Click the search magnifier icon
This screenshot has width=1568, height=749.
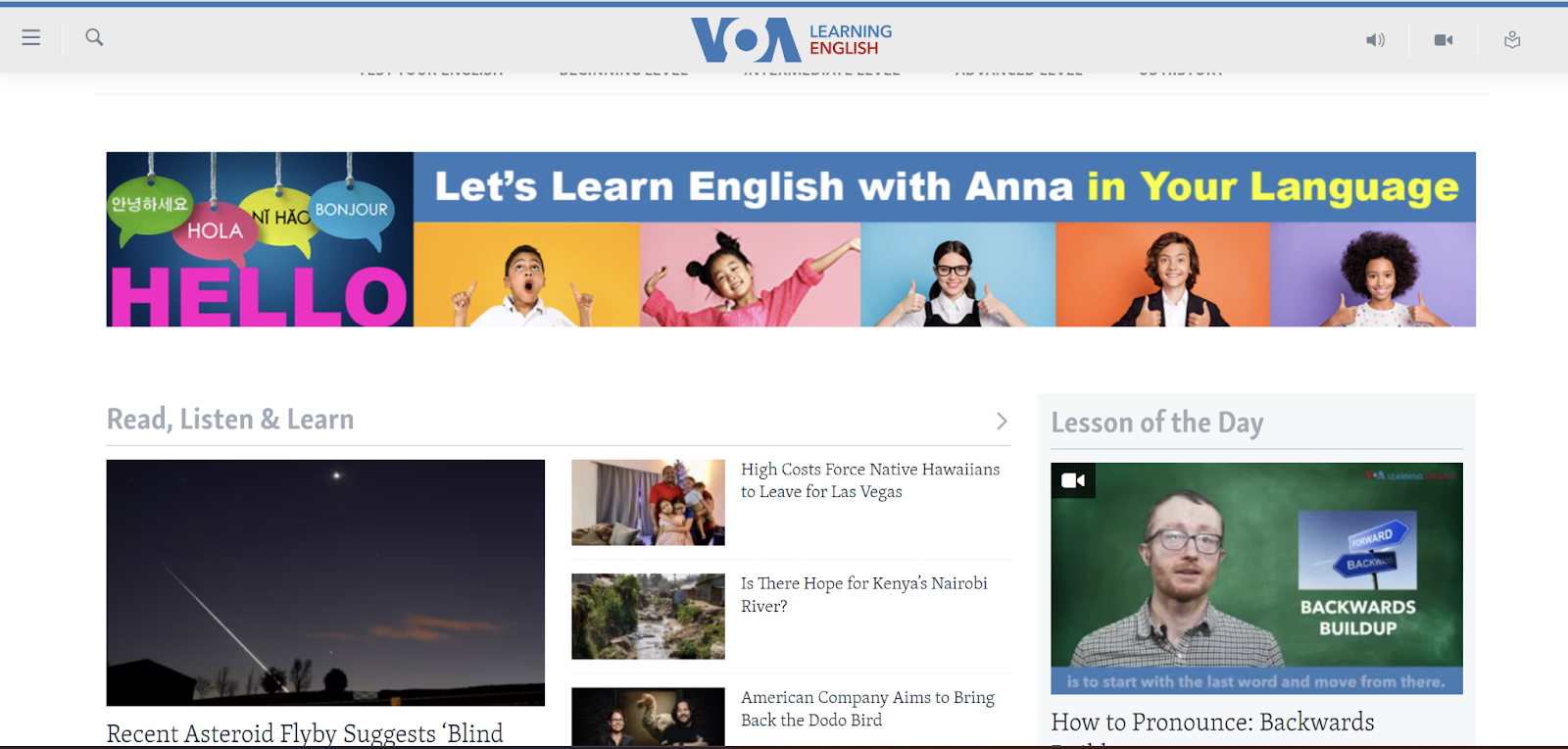coord(94,37)
